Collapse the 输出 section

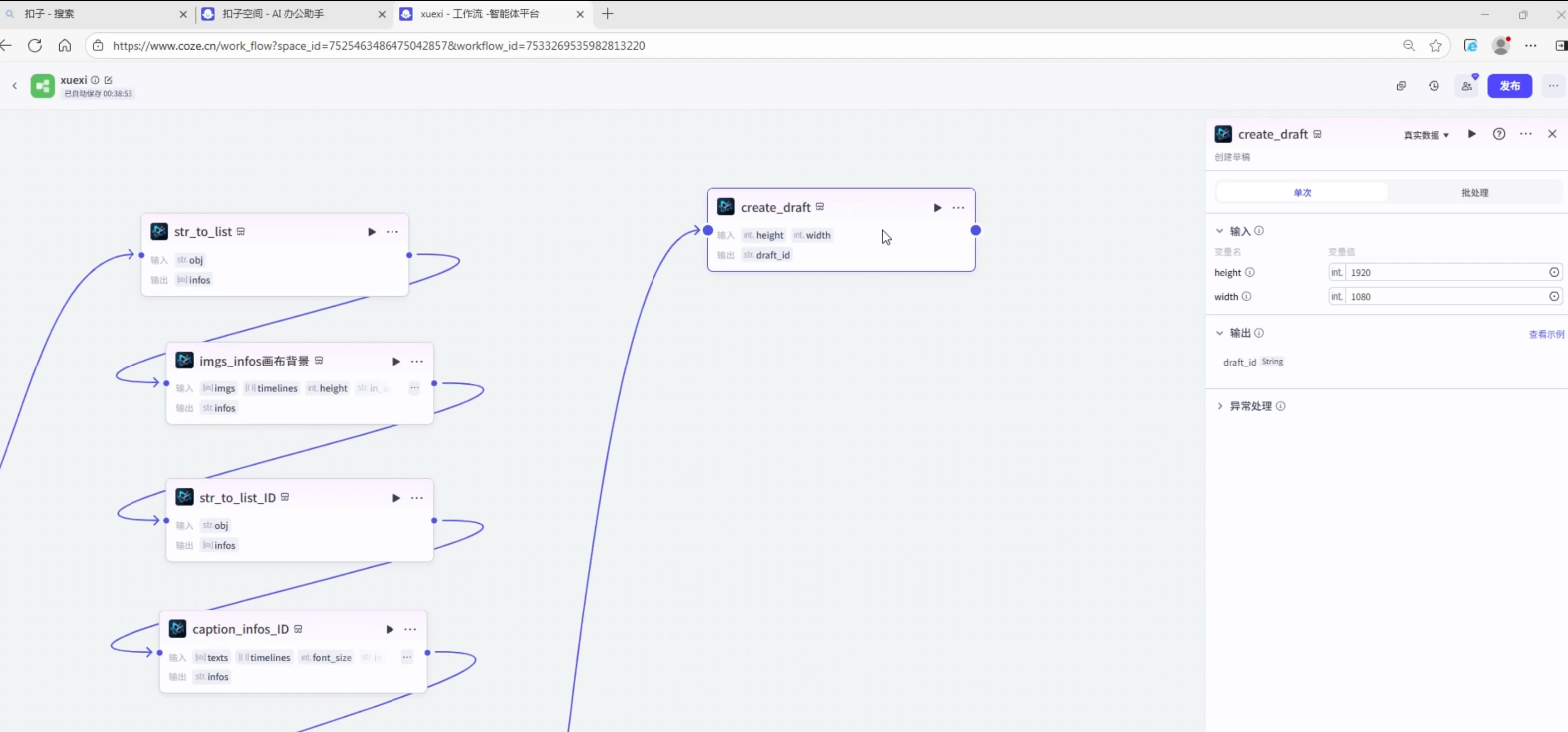pos(1220,333)
